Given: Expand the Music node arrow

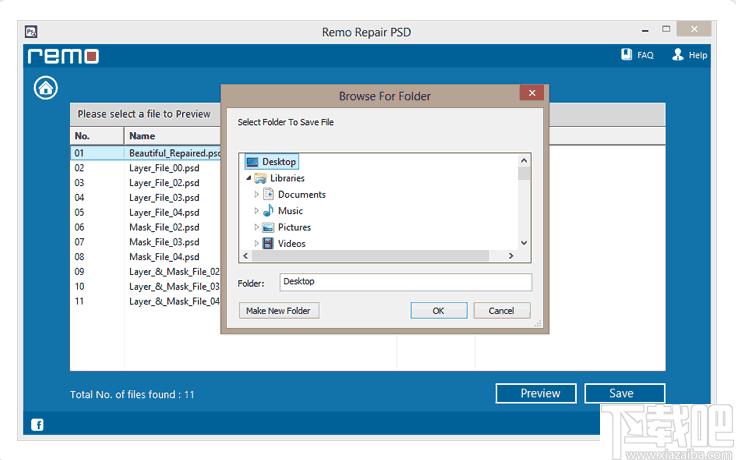Looking at the screenshot, I should click(x=256, y=211).
